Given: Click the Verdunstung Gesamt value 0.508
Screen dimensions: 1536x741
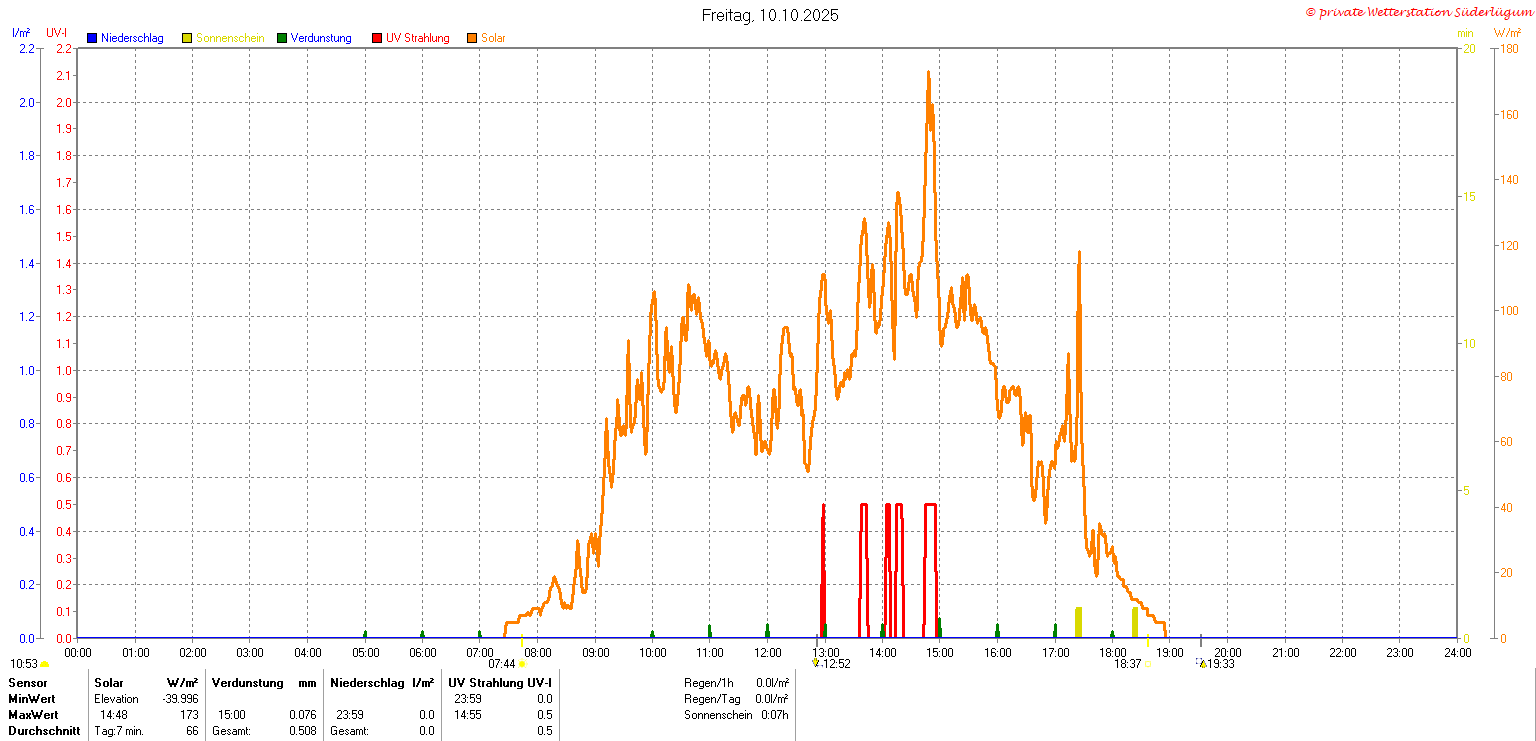Looking at the screenshot, I should coord(302,731).
